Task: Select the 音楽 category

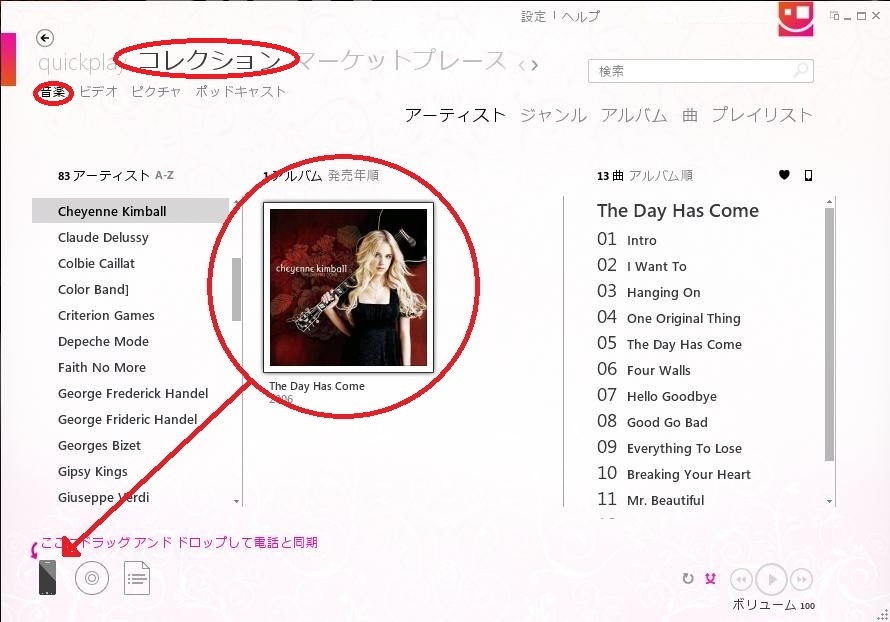Action: point(53,91)
